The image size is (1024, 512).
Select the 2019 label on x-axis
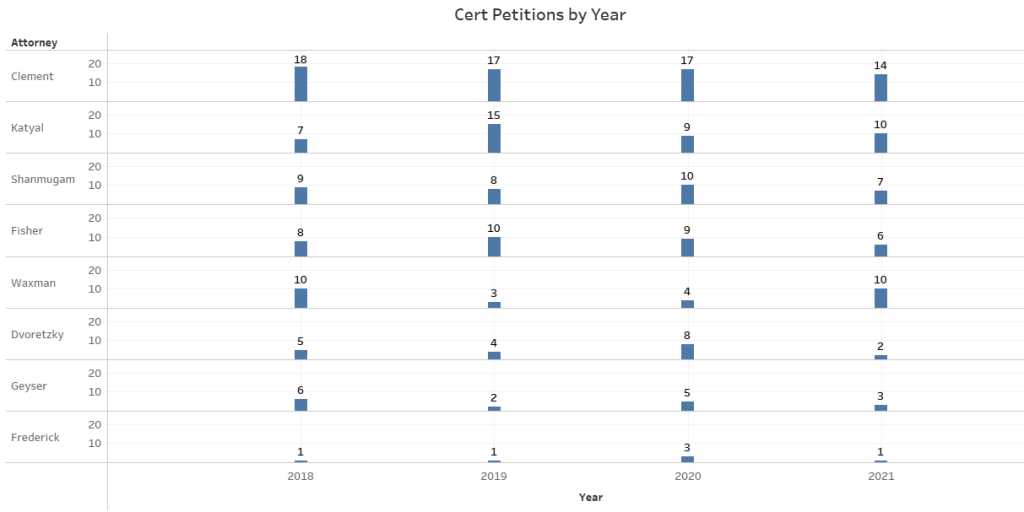(x=494, y=477)
